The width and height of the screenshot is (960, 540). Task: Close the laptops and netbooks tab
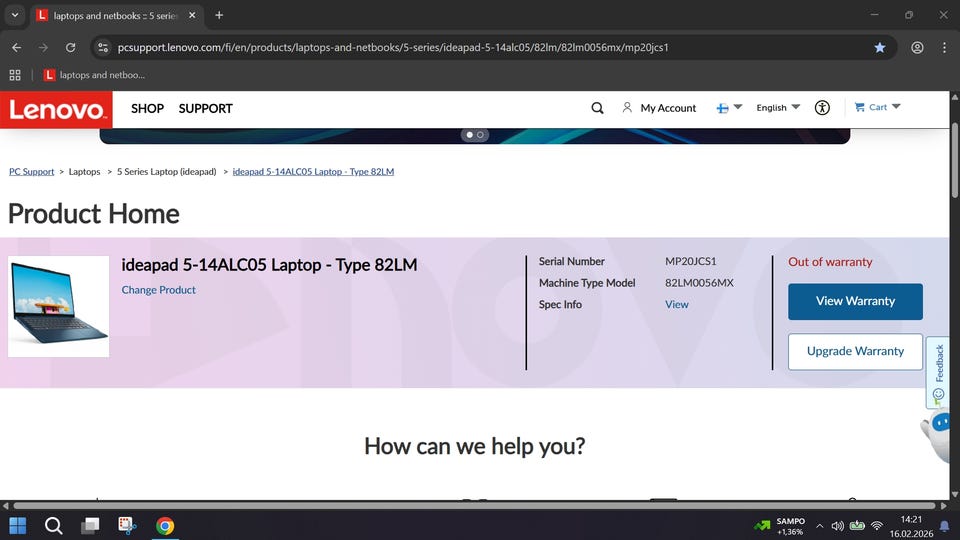point(192,15)
